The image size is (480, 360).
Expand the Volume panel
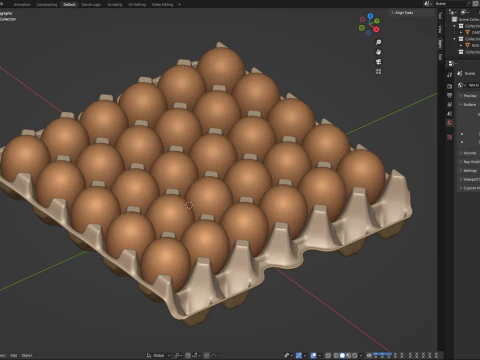(x=469, y=153)
